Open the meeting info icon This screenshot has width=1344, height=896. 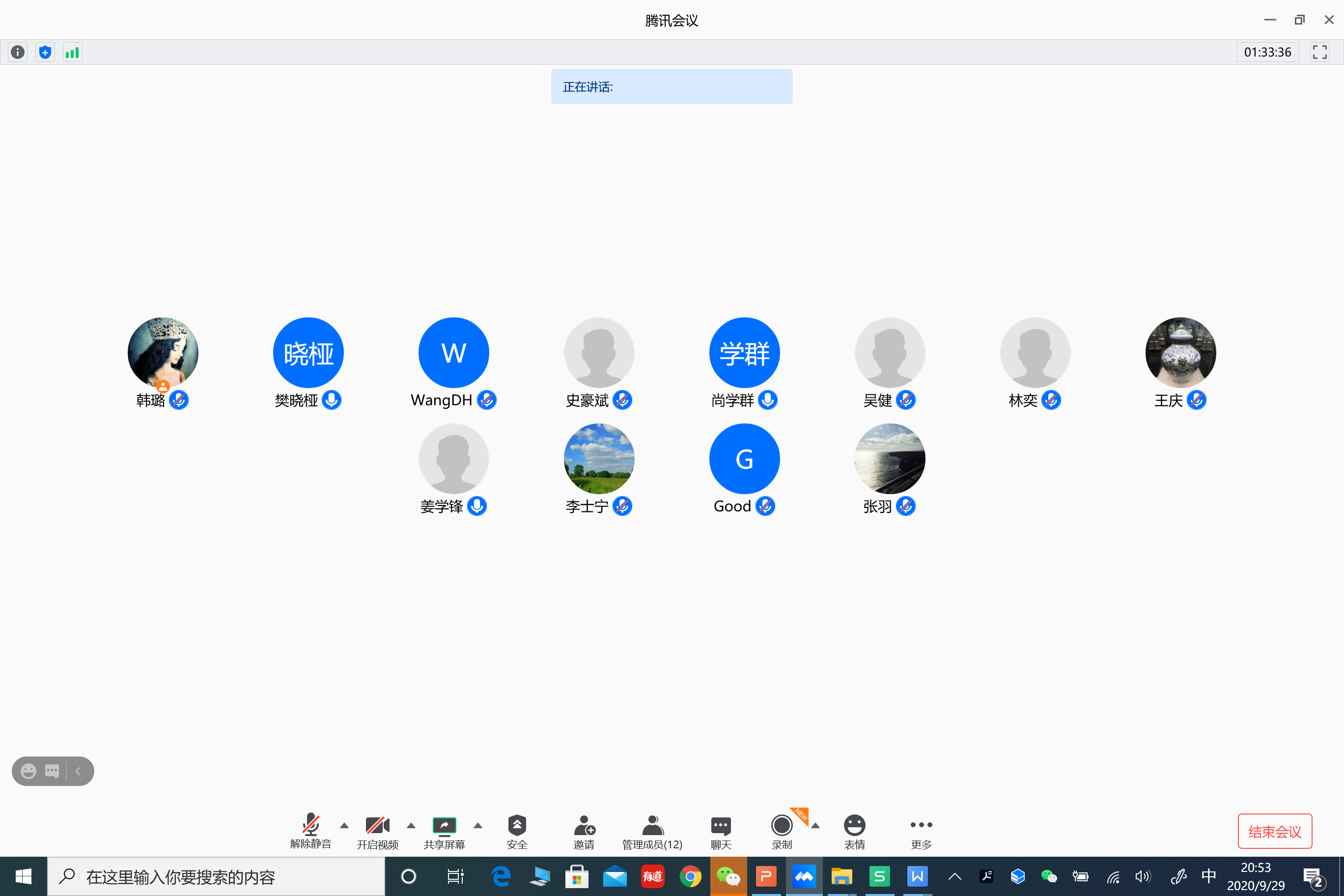[18, 52]
